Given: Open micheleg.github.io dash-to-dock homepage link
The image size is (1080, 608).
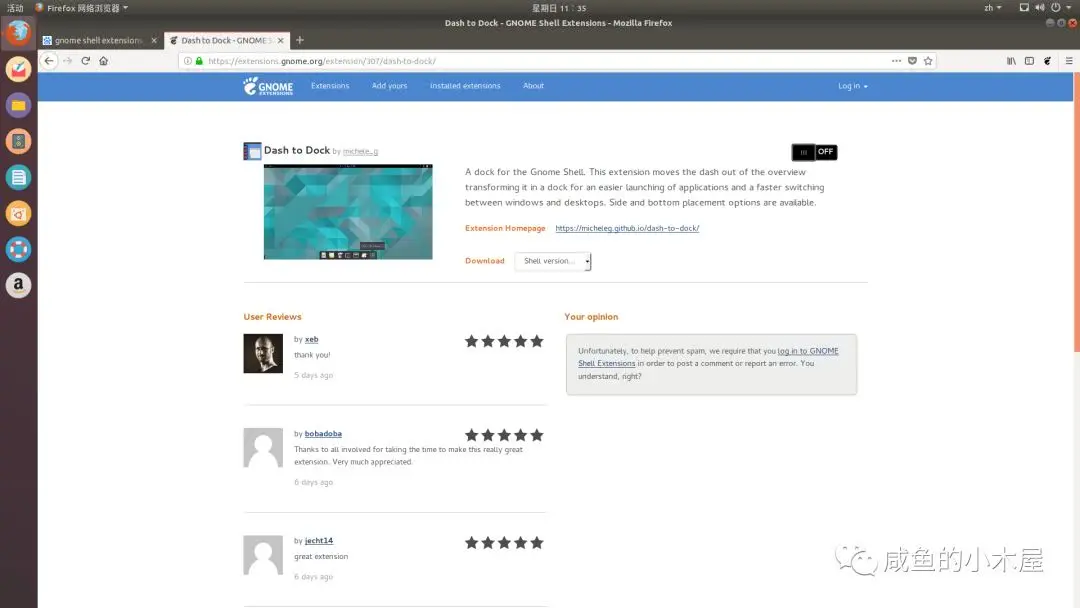Looking at the screenshot, I should pos(627,229).
